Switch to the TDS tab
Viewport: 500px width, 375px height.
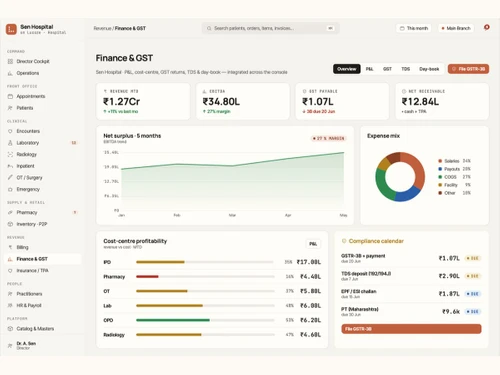point(405,69)
